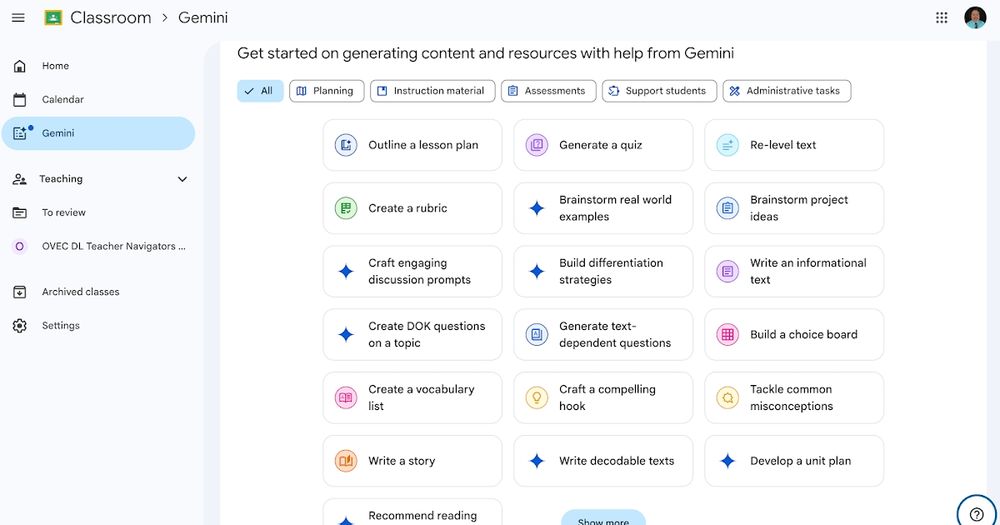
Task: Click the Teaching section label
Action: (x=61, y=179)
